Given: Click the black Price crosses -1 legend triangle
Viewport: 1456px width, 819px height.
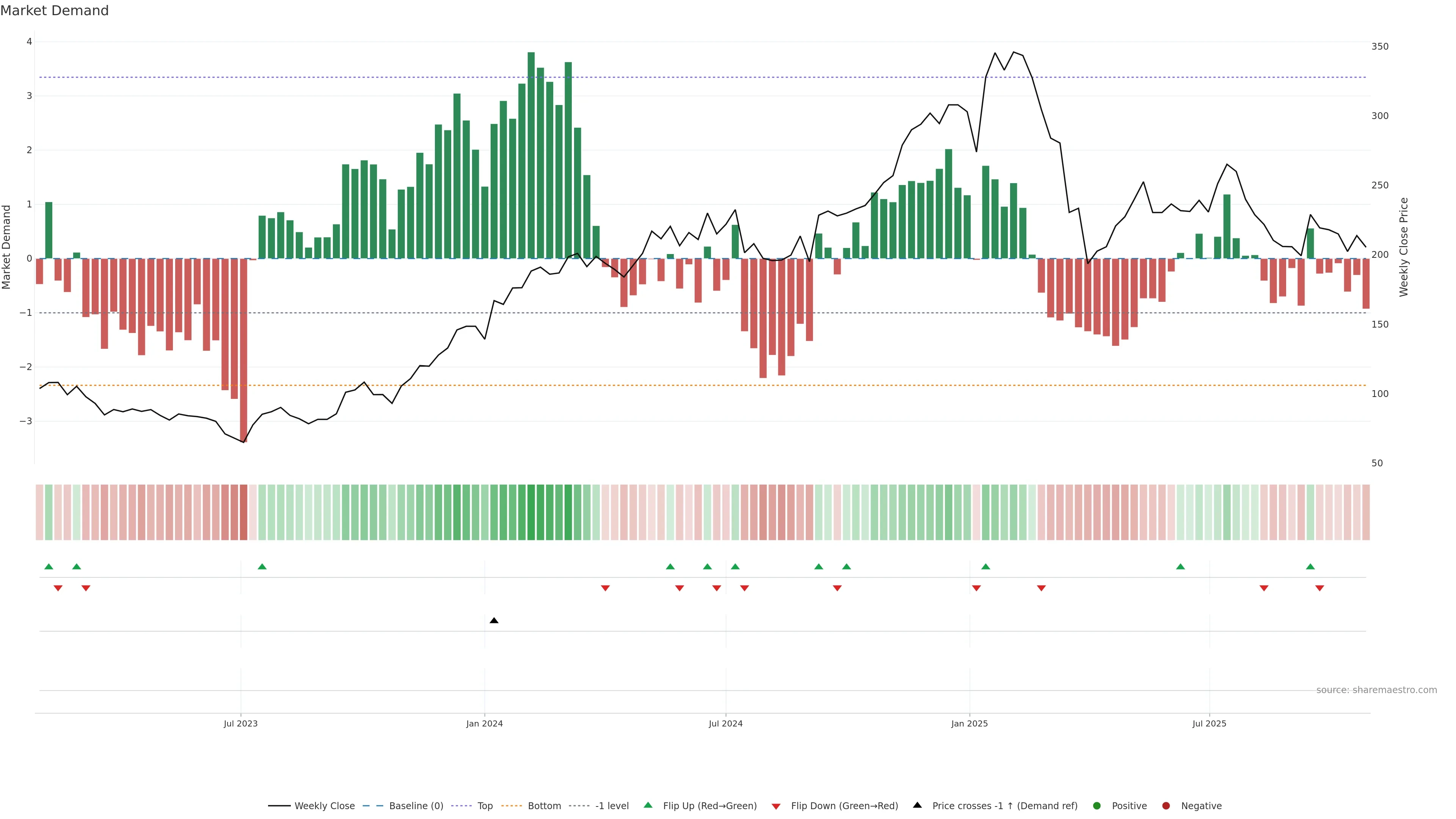Looking at the screenshot, I should coord(917,805).
